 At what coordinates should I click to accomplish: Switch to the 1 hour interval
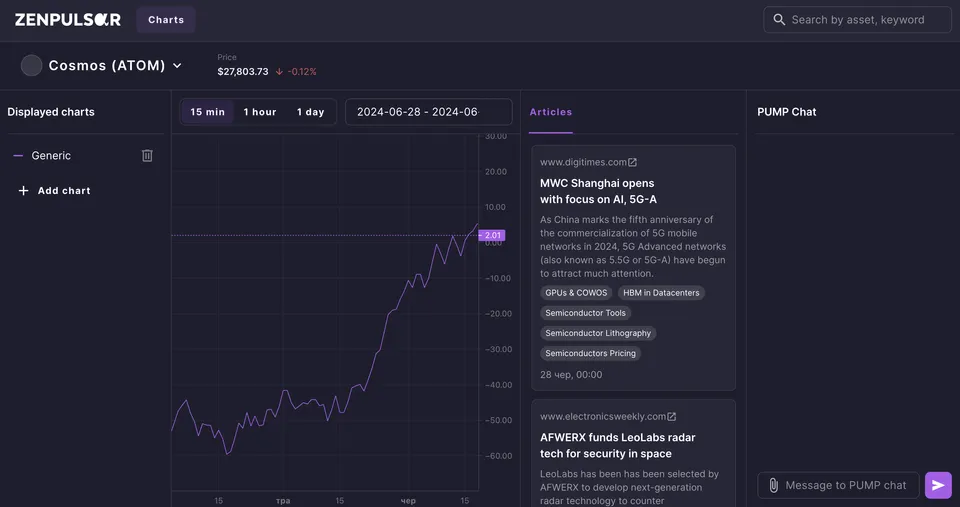pyautogui.click(x=260, y=112)
